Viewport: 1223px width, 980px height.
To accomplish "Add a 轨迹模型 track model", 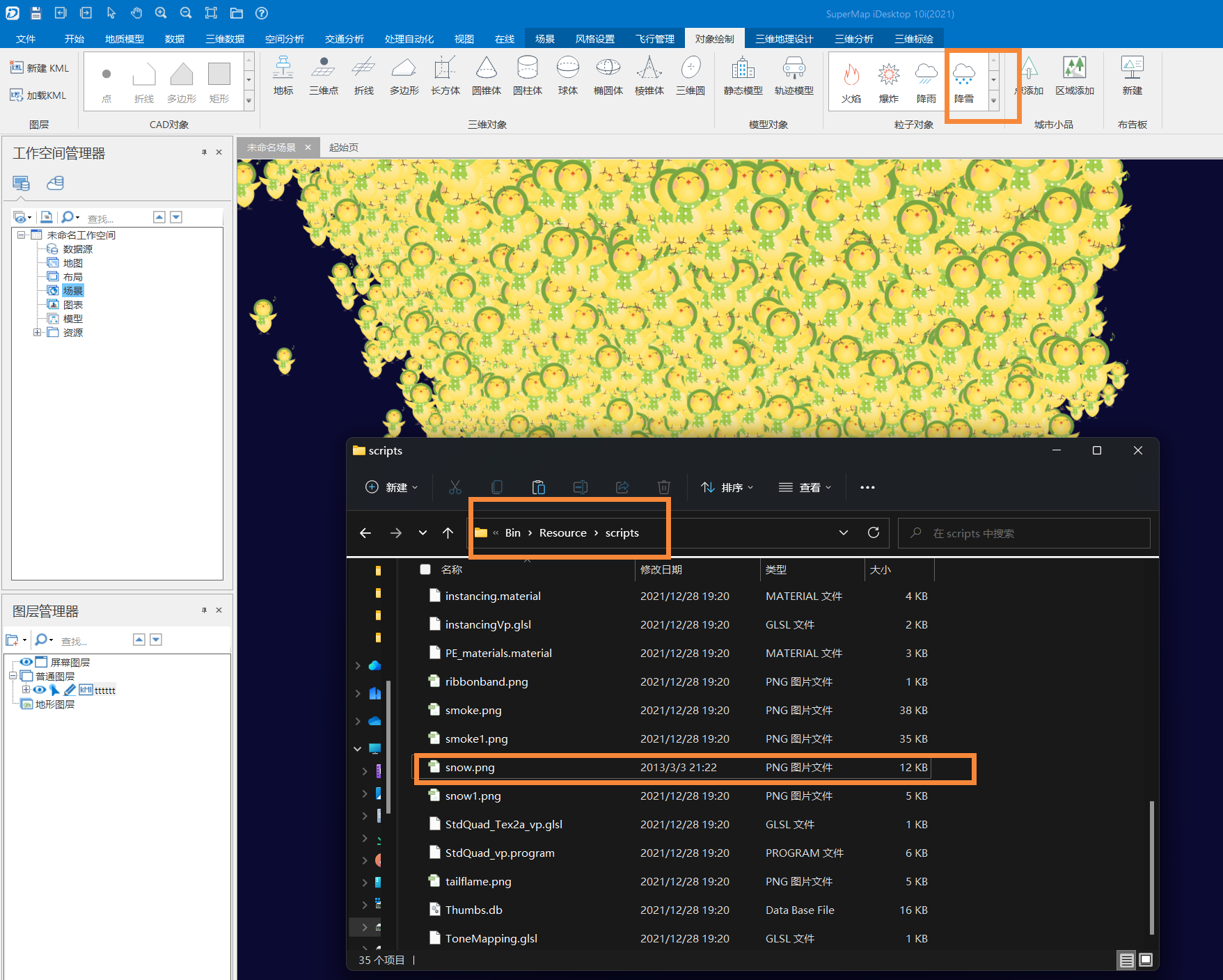I will click(794, 77).
